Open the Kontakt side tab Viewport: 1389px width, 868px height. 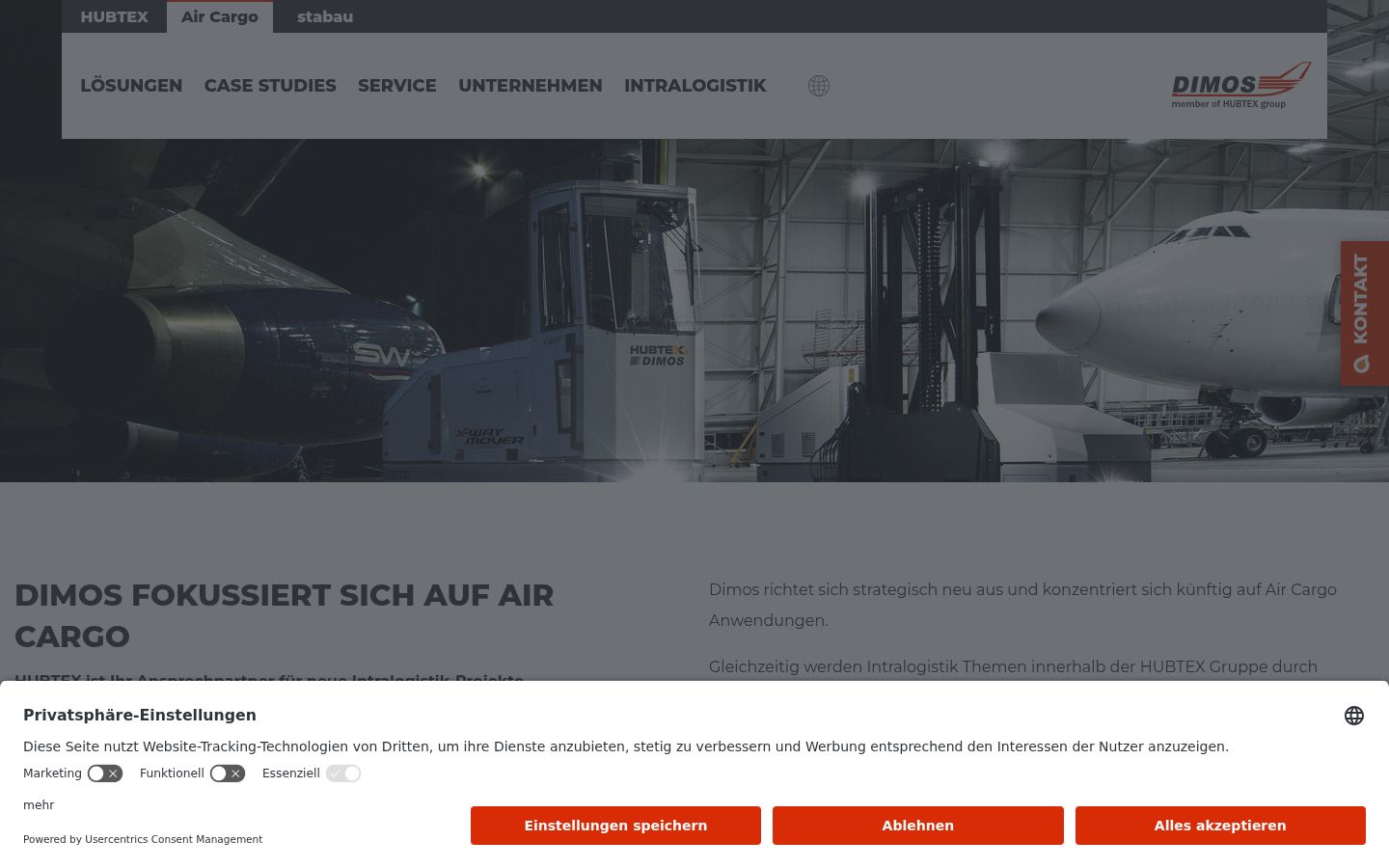pos(1364,313)
